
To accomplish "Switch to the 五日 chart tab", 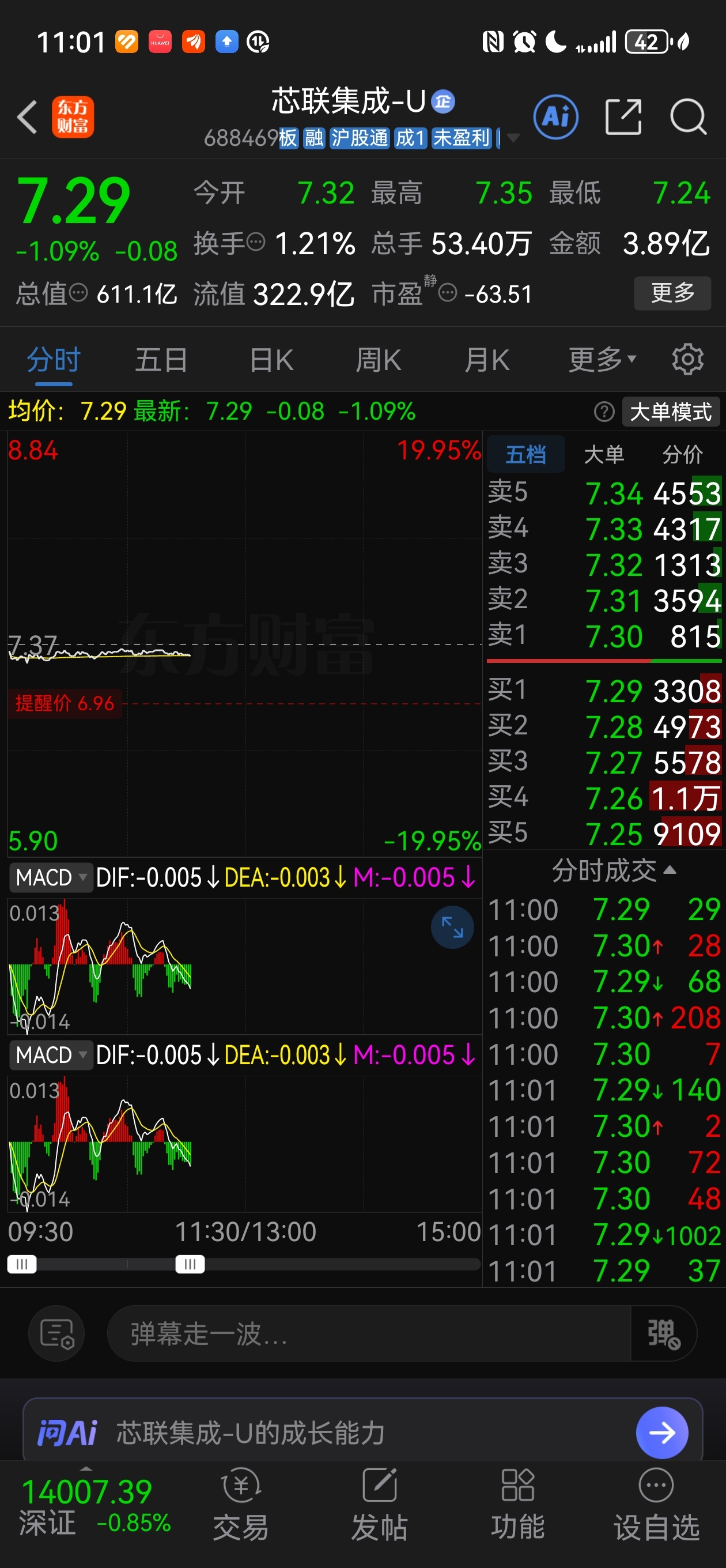I will (x=161, y=360).
